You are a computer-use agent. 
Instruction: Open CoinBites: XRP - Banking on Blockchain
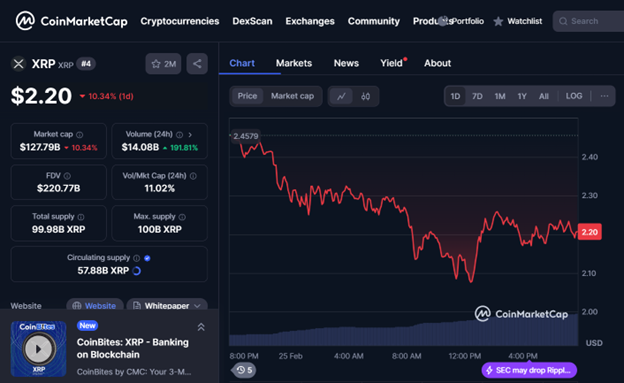pyautogui.click(x=133, y=348)
